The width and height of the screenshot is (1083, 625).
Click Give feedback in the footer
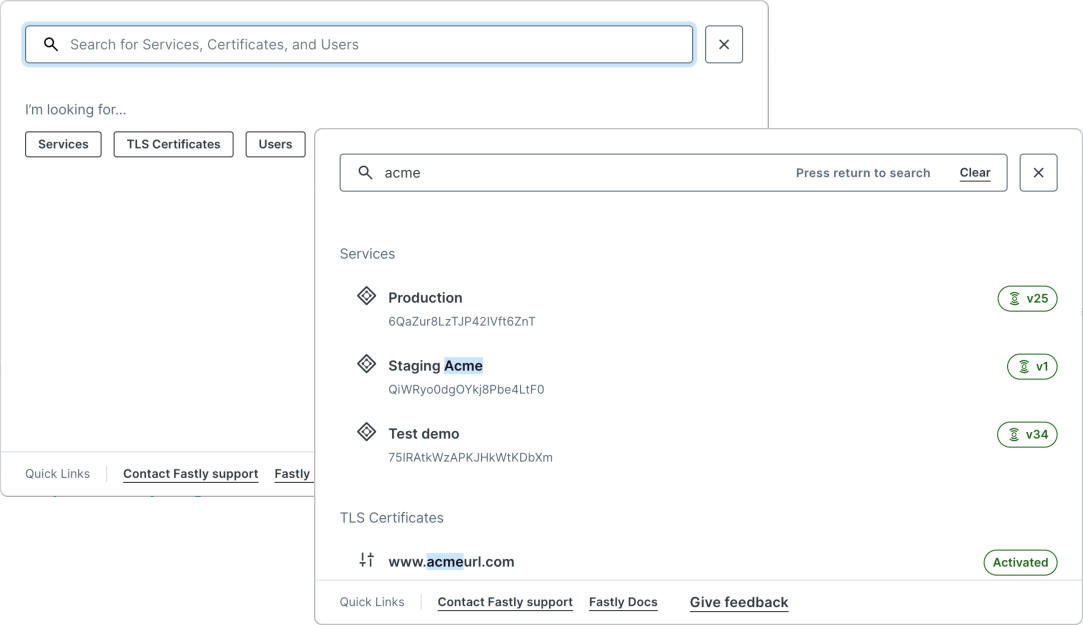click(x=739, y=601)
